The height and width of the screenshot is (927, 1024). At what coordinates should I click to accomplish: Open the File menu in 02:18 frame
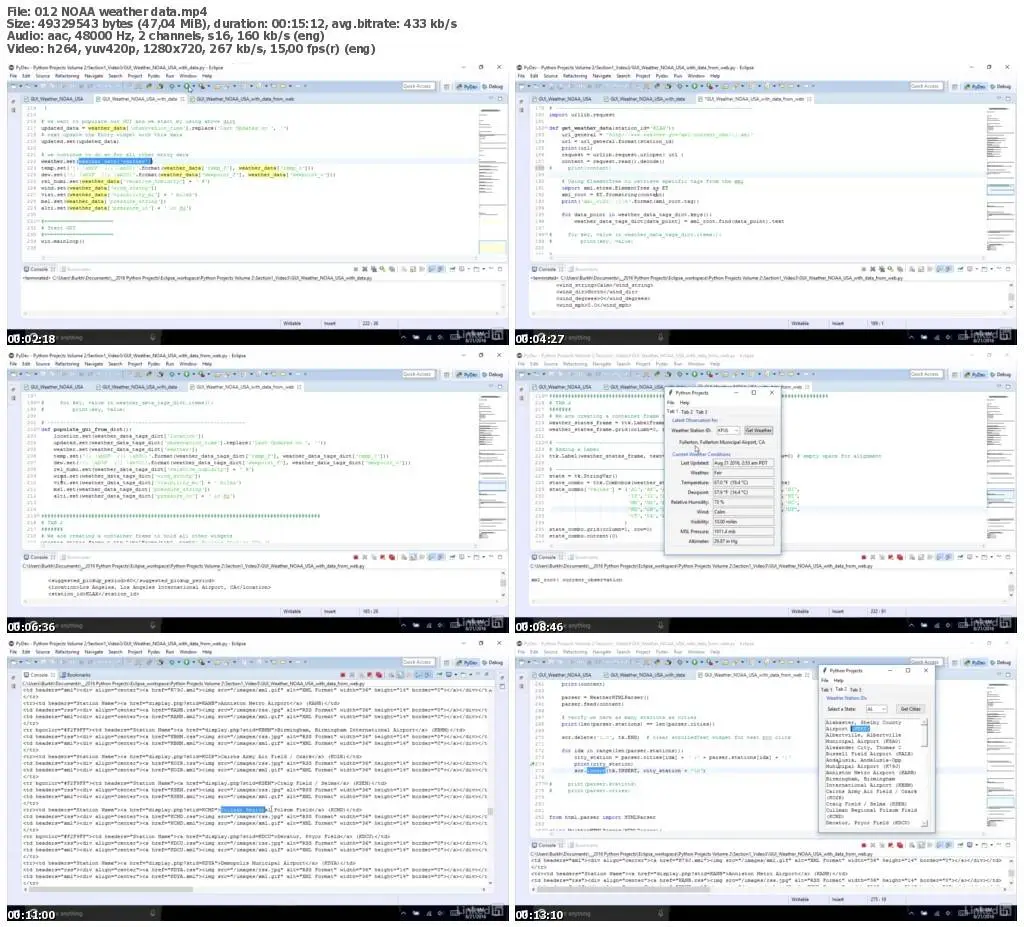(12, 76)
